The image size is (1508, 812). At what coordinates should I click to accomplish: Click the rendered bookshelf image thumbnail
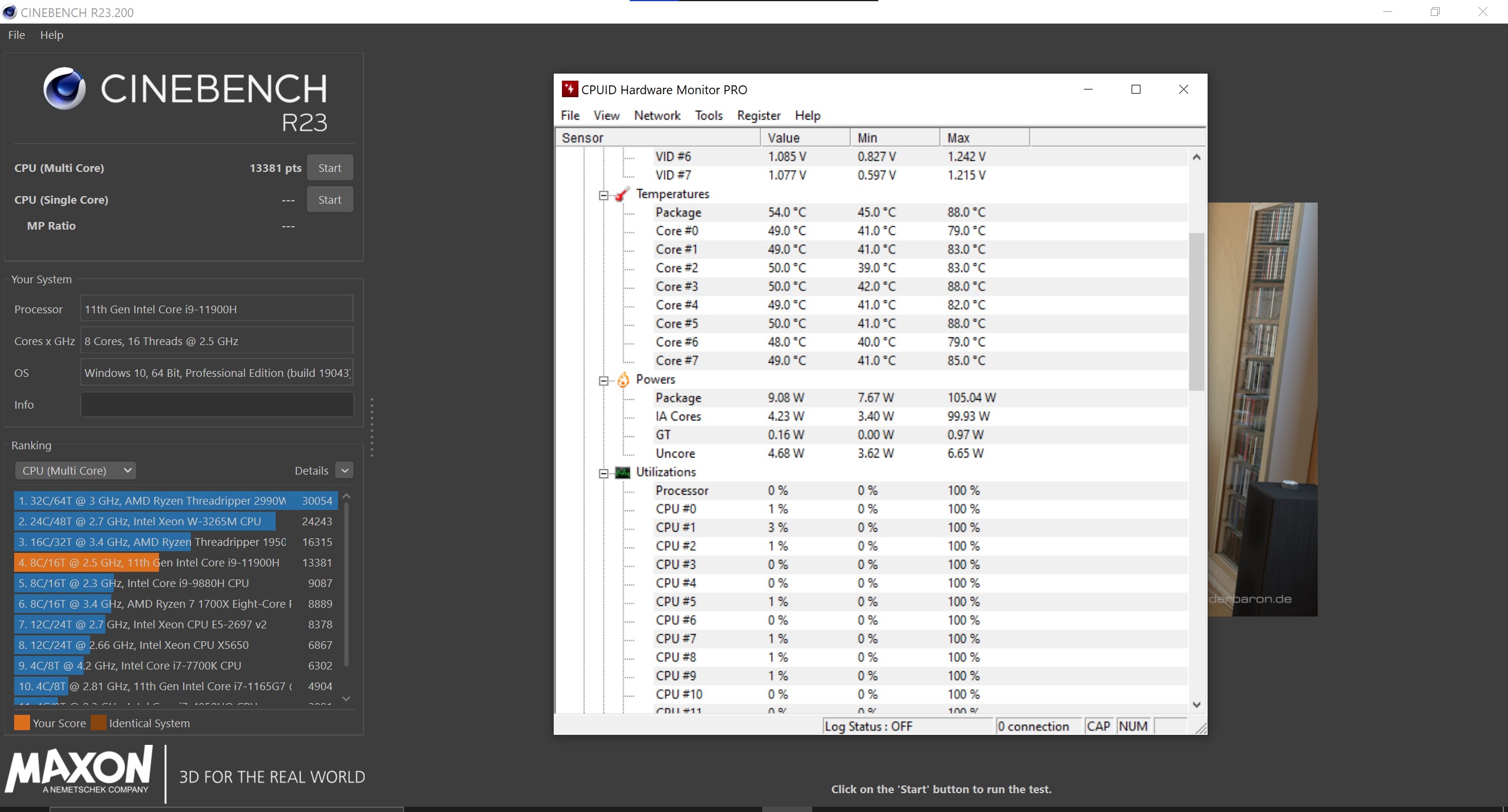point(1262,409)
